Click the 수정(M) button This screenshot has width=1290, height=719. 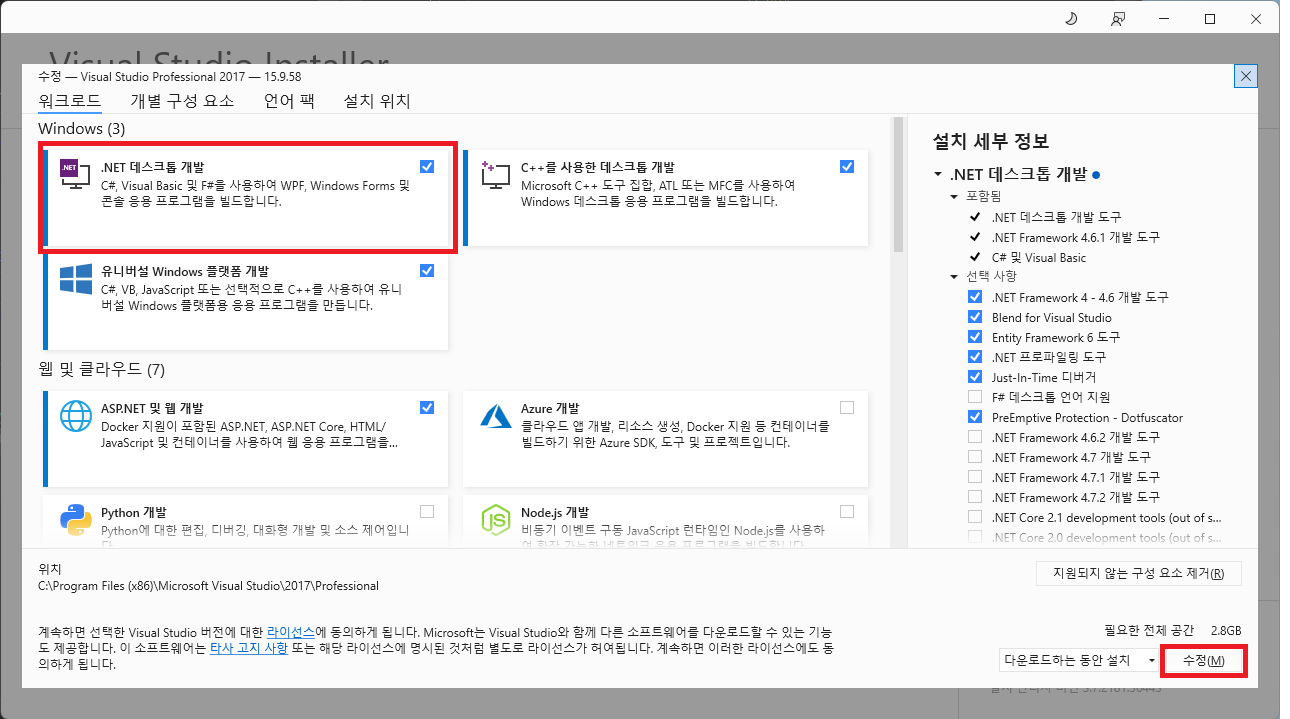[1203, 661]
